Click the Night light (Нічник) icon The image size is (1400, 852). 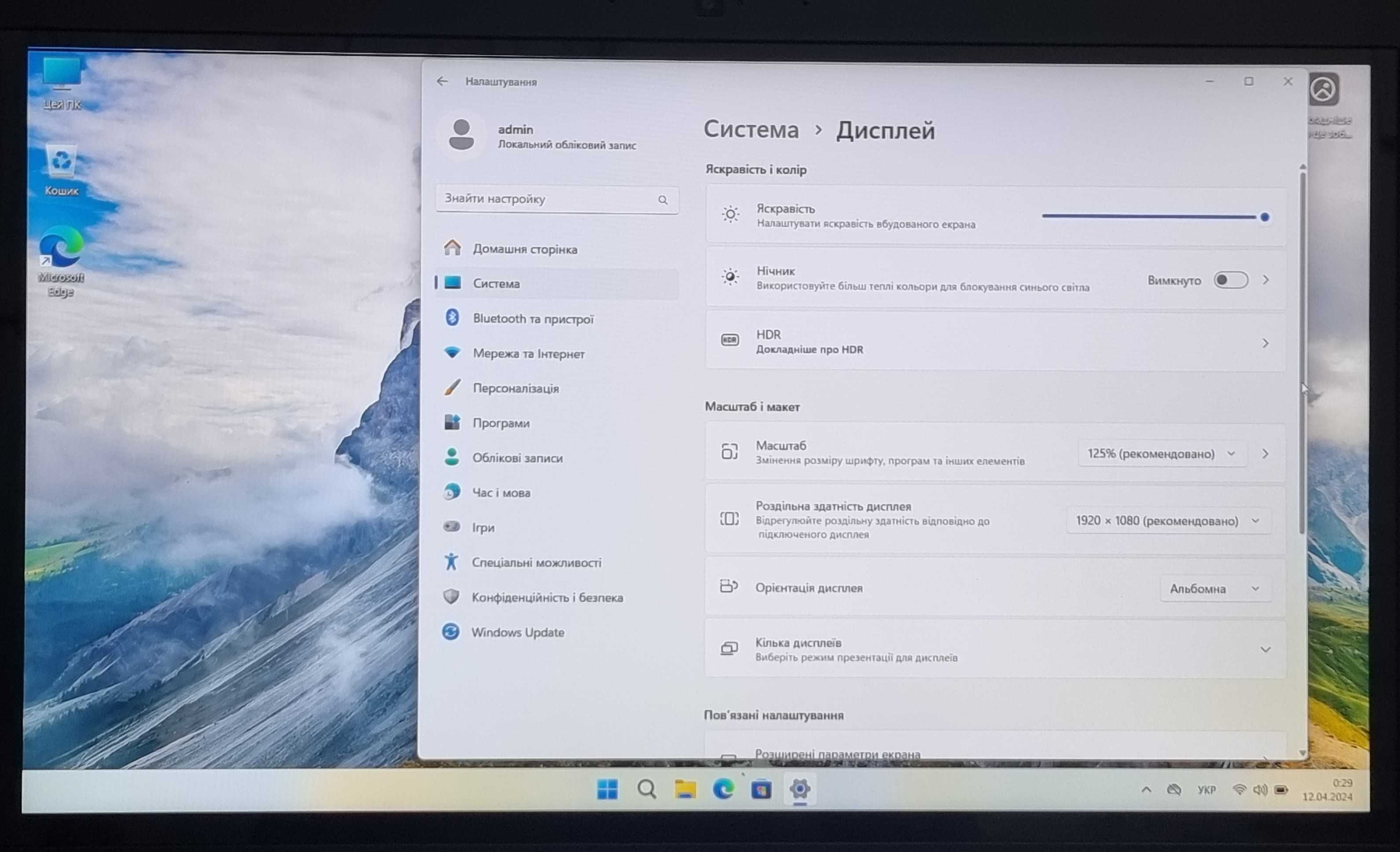tap(730, 277)
